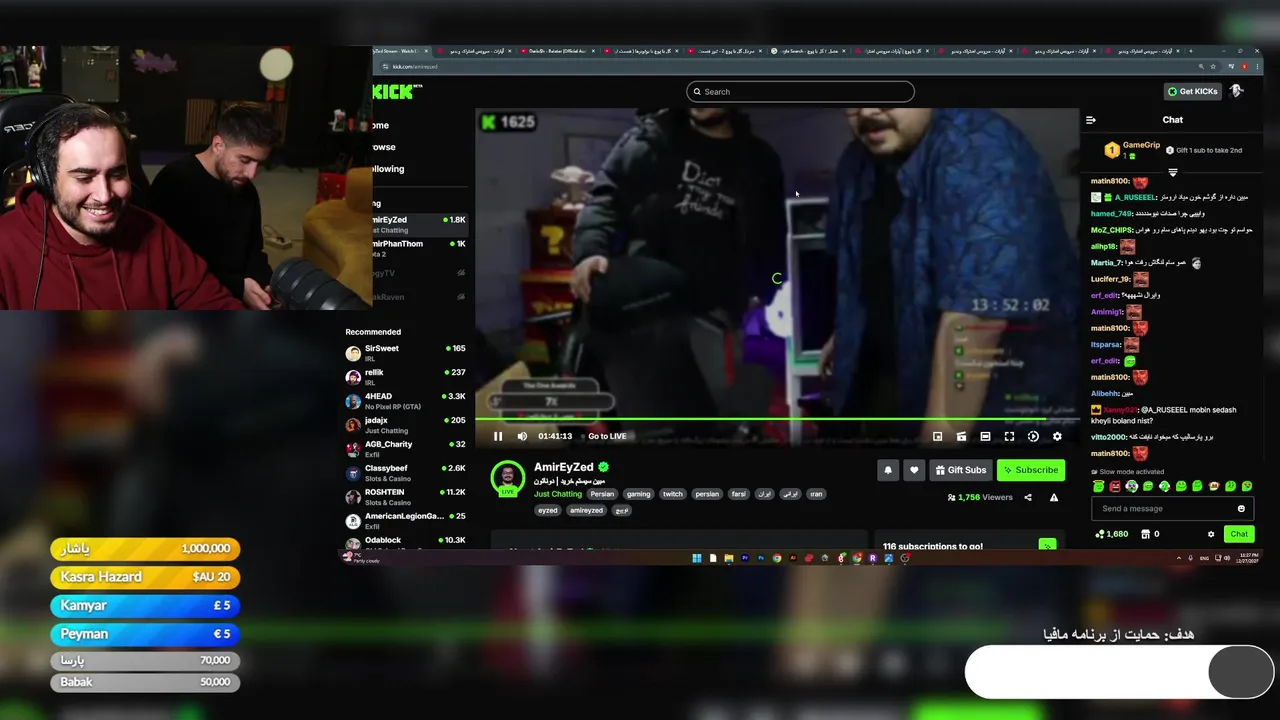
Task: Open the Just Chatting category link
Action: [x=558, y=494]
